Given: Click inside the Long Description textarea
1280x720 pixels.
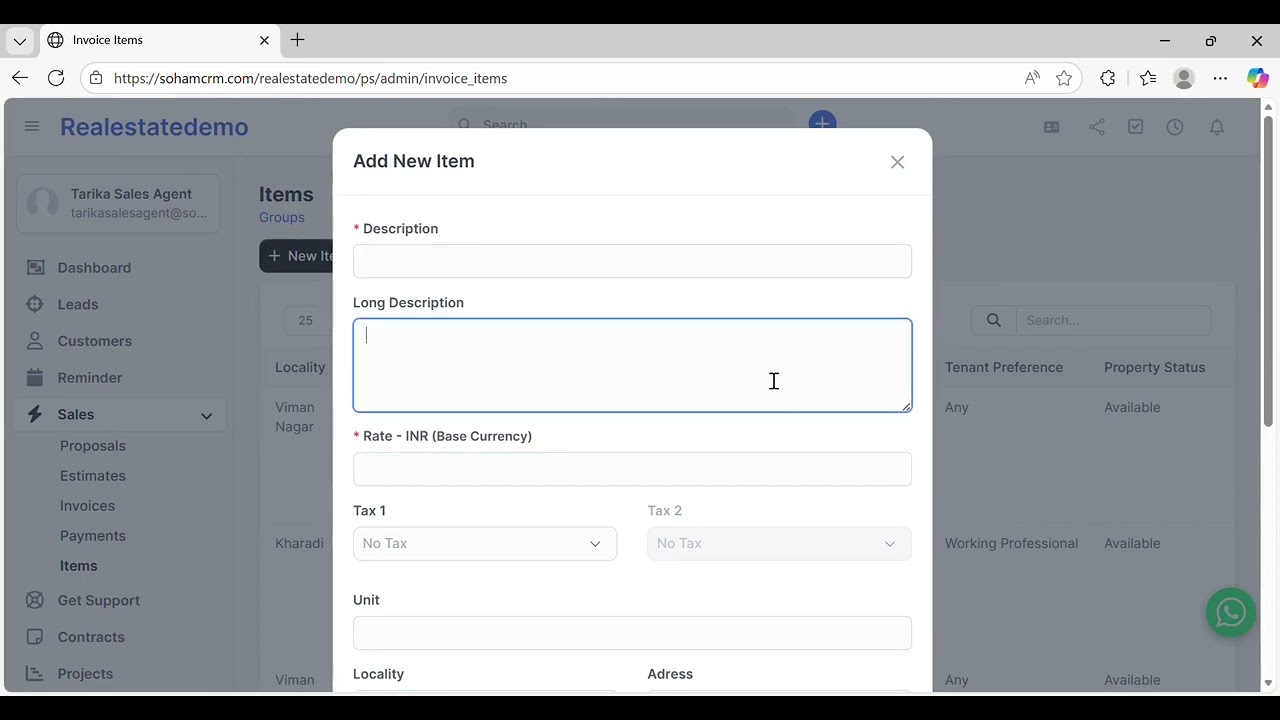Looking at the screenshot, I should 632,365.
